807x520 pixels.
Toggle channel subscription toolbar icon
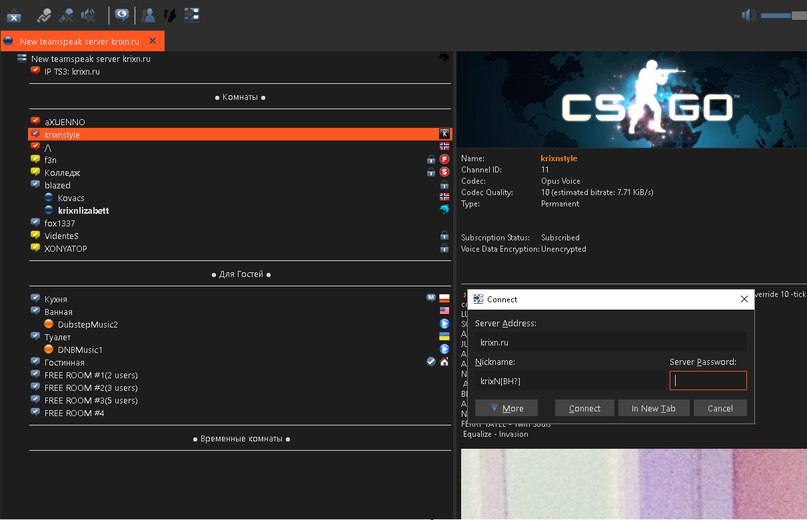click(192, 14)
